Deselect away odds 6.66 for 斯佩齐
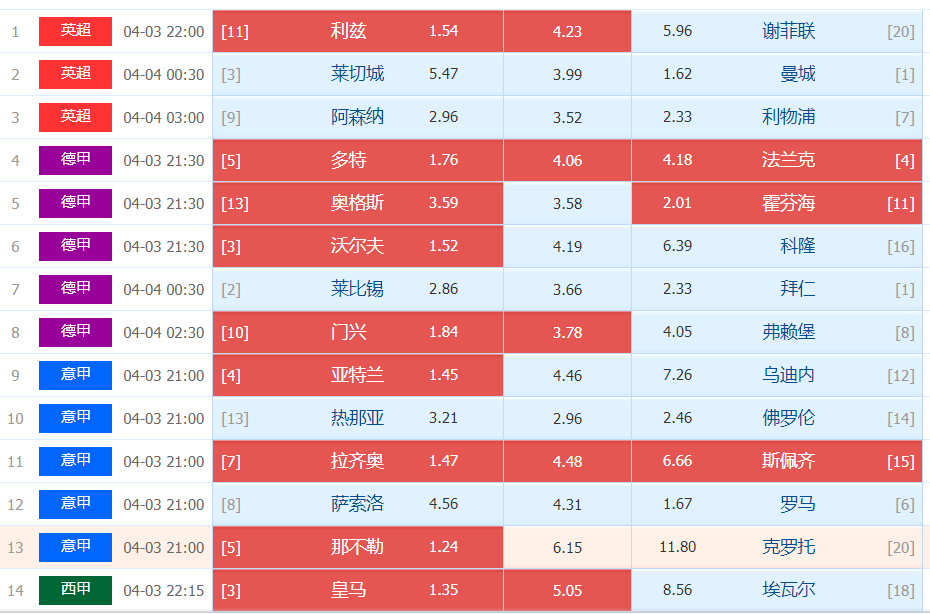Image resolution: width=930 pixels, height=614 pixels. 677,461
